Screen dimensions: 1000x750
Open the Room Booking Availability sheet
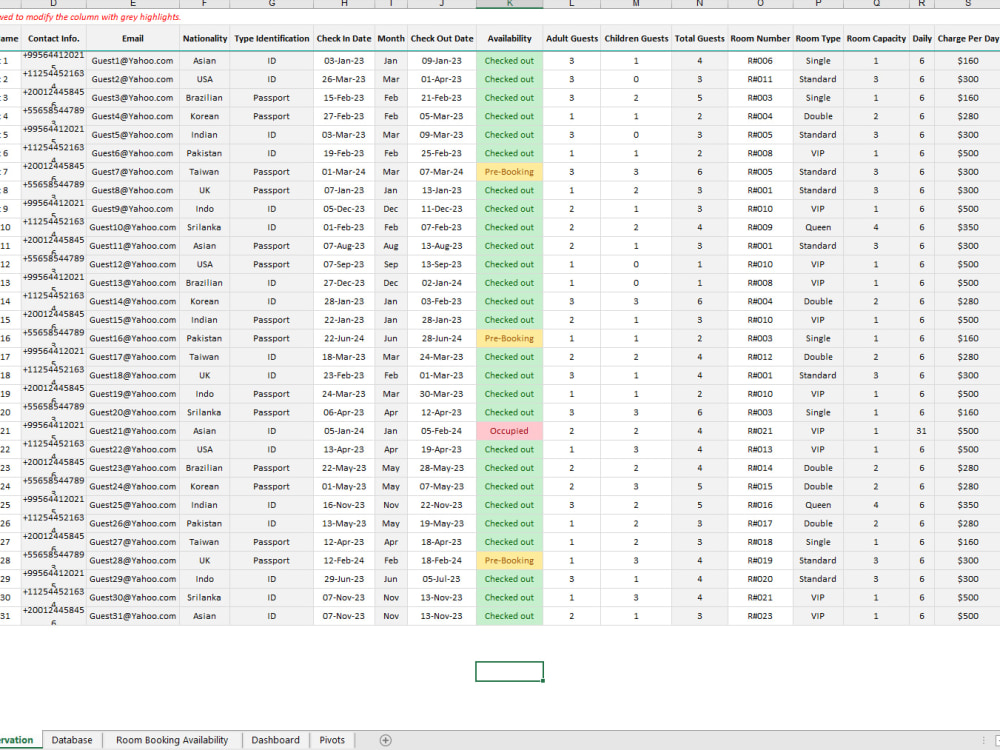click(x=172, y=740)
